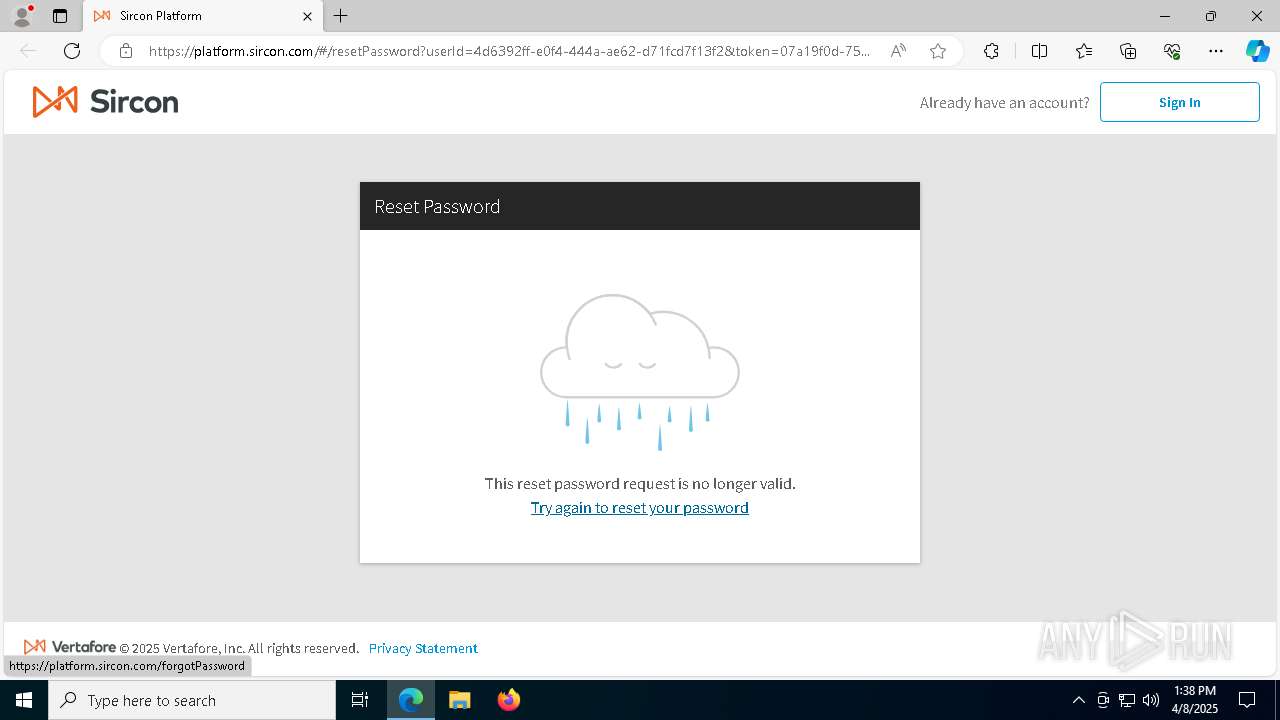The height and width of the screenshot is (720, 1280).
Task: Show hidden system tray icons
Action: click(1078, 700)
